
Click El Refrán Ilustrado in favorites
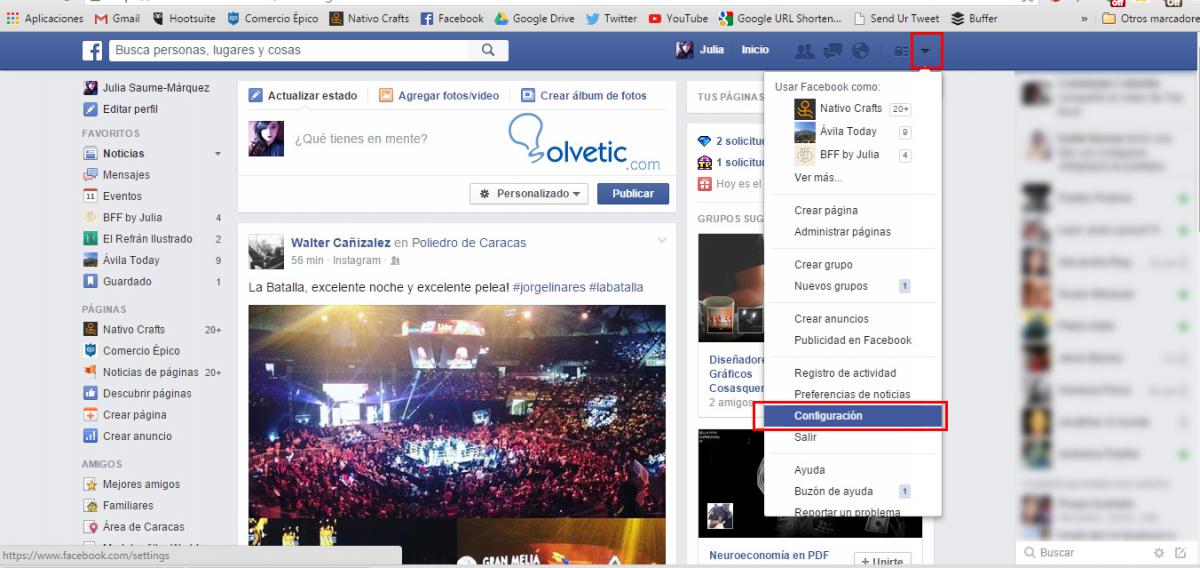pos(147,239)
